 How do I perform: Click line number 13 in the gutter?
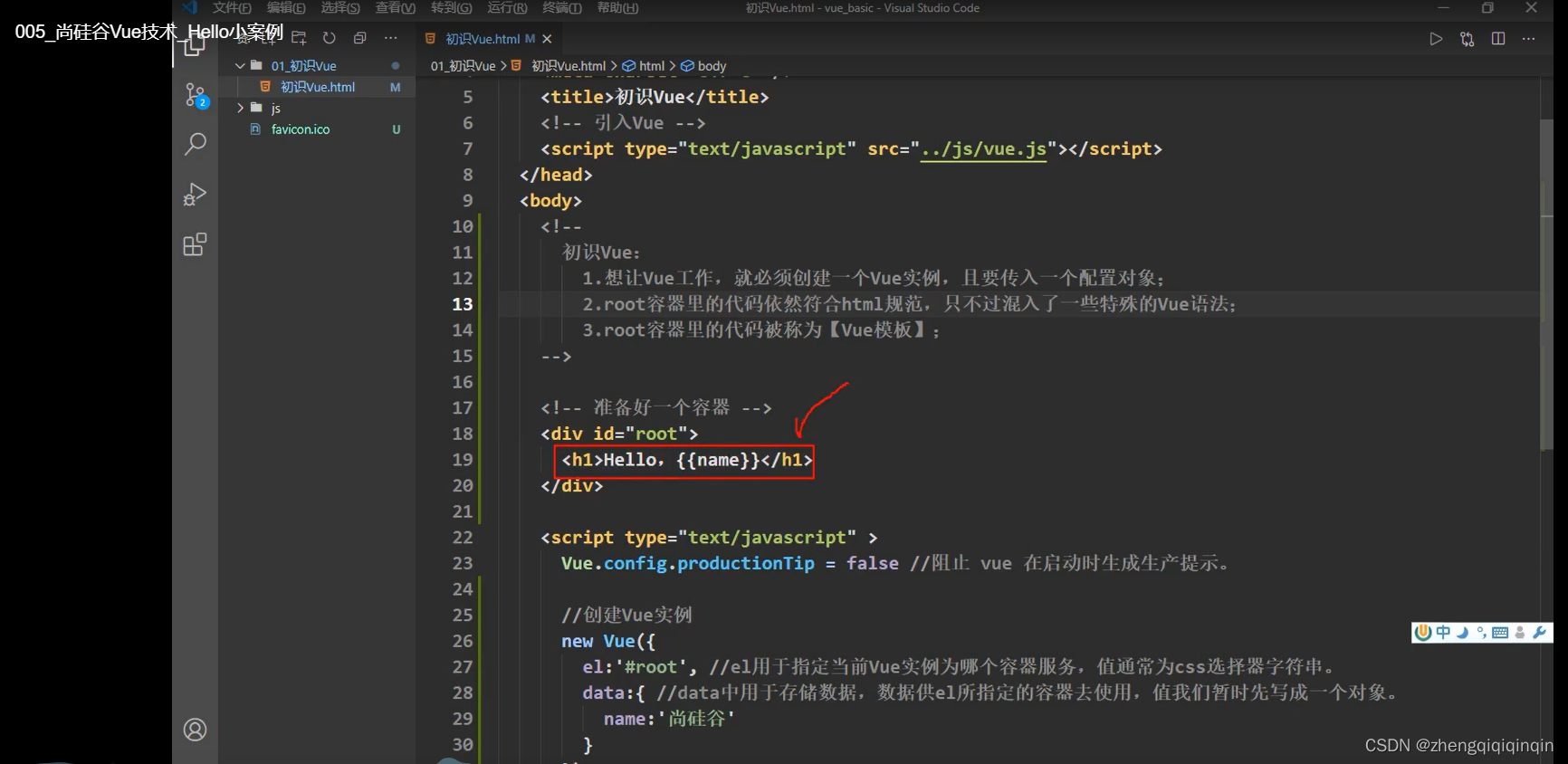pyautogui.click(x=463, y=304)
